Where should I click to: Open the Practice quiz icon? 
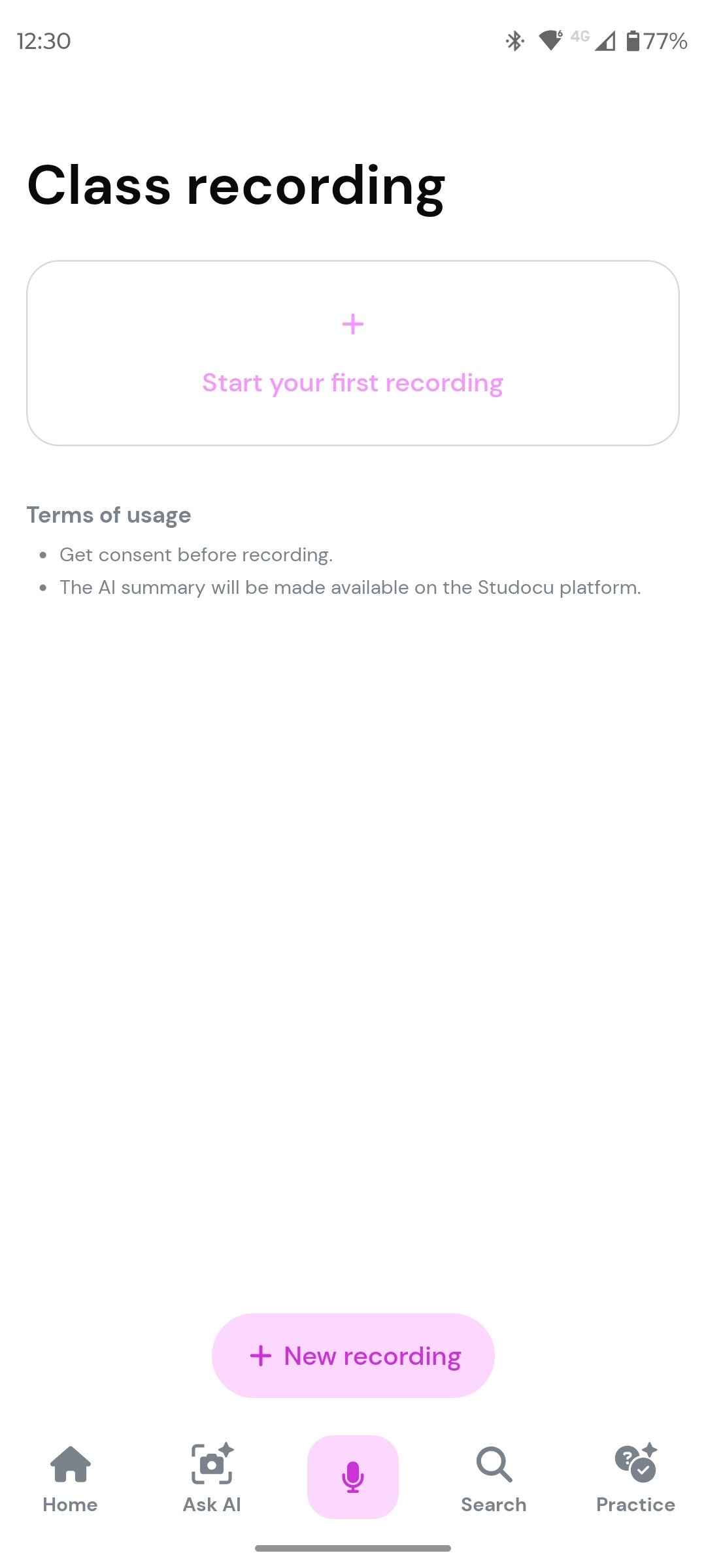pos(635,1463)
